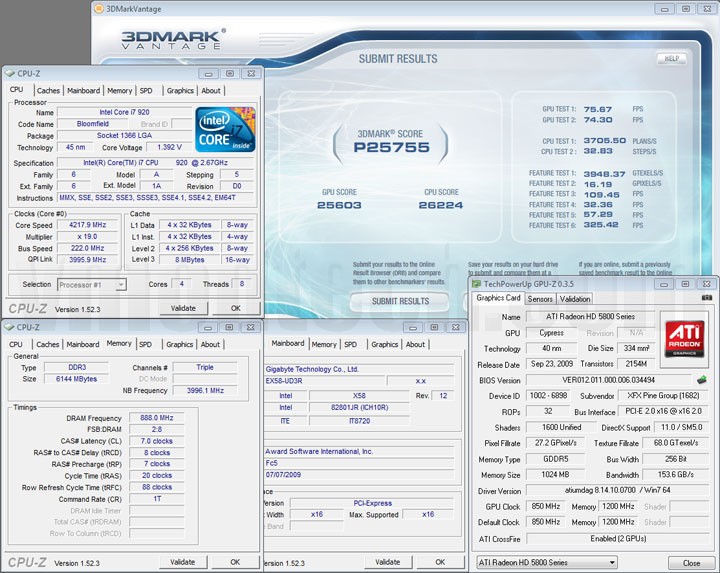Switch to the Caches tab in top CPU-Z window
The image size is (720, 573).
48,91
